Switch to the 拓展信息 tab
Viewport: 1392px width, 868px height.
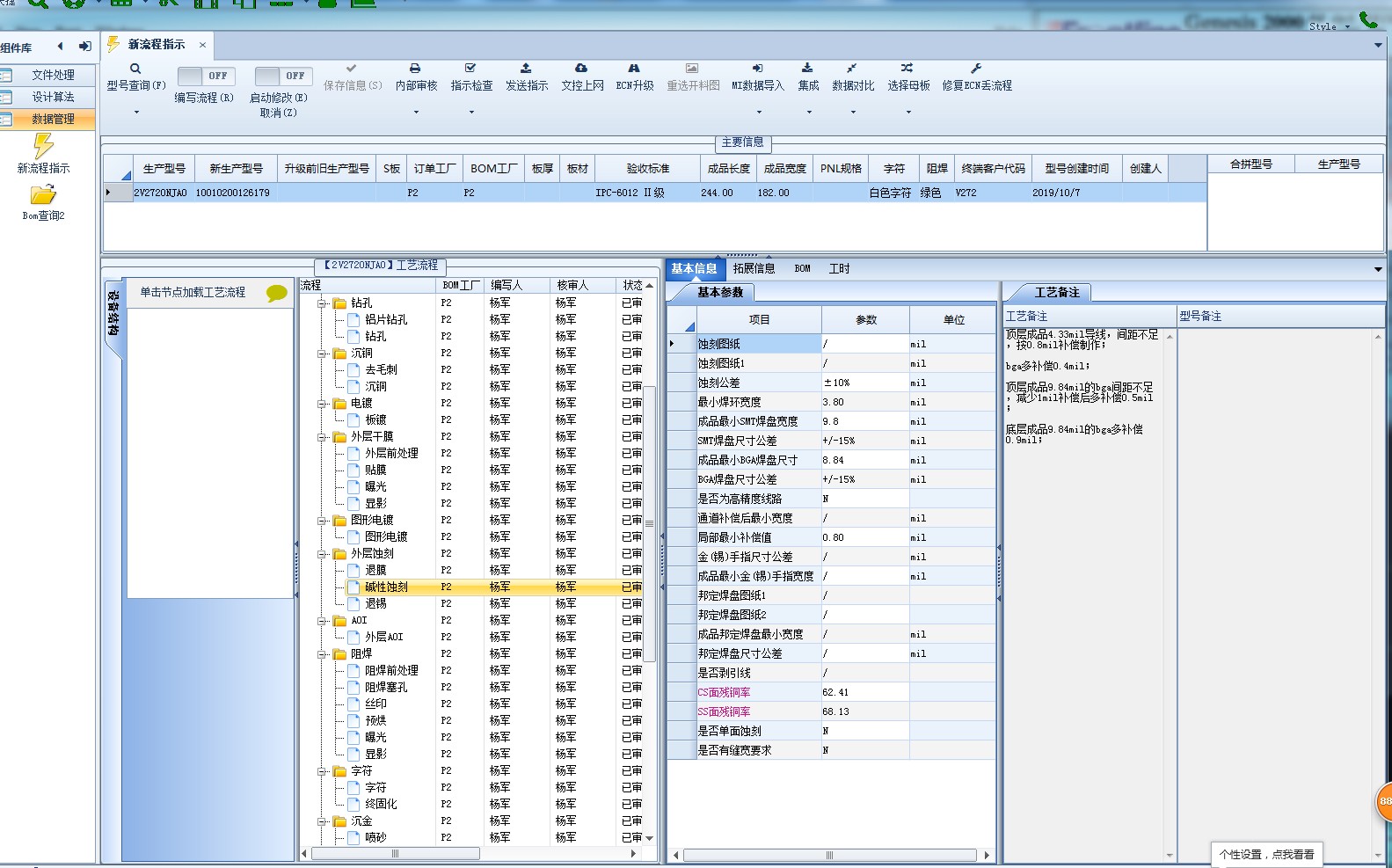coord(754,269)
